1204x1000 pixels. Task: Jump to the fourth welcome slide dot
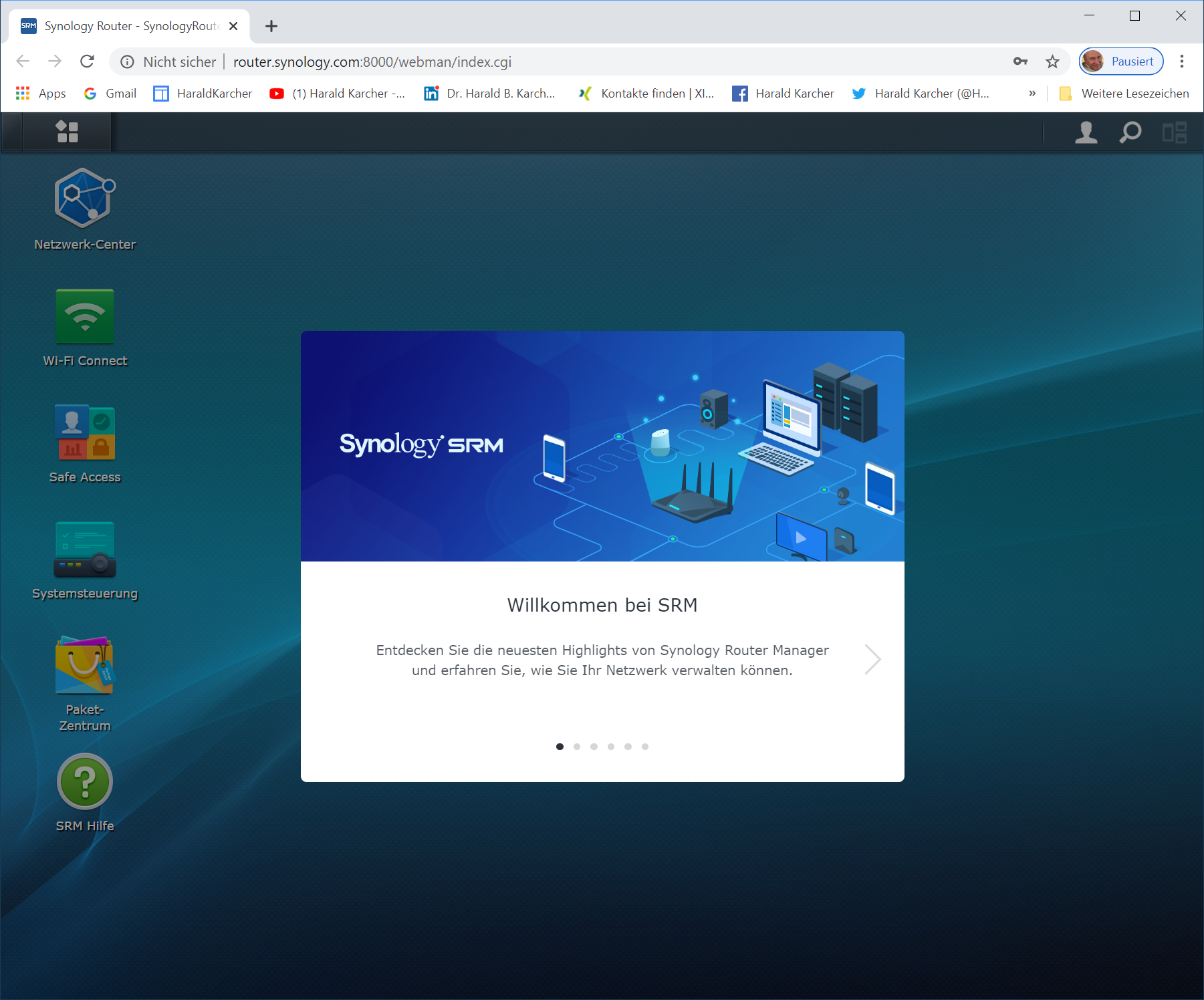(x=611, y=747)
